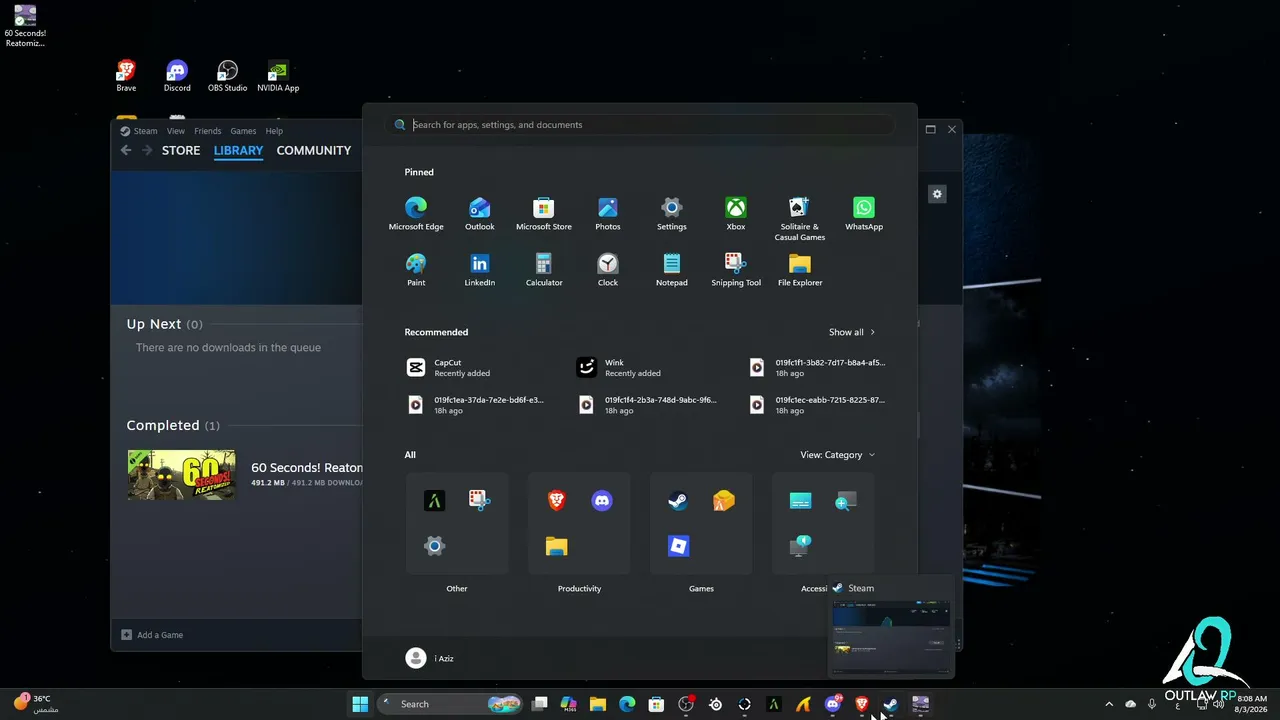Open Microsoft Edge from pinned apps
The image size is (1280, 720).
(x=416, y=214)
